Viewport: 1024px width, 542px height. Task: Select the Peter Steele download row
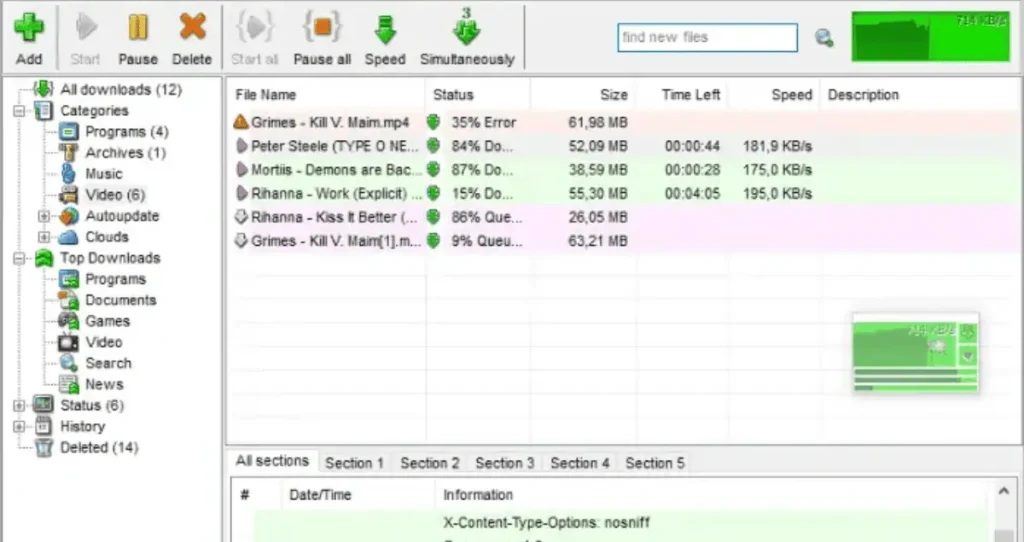coord(624,146)
